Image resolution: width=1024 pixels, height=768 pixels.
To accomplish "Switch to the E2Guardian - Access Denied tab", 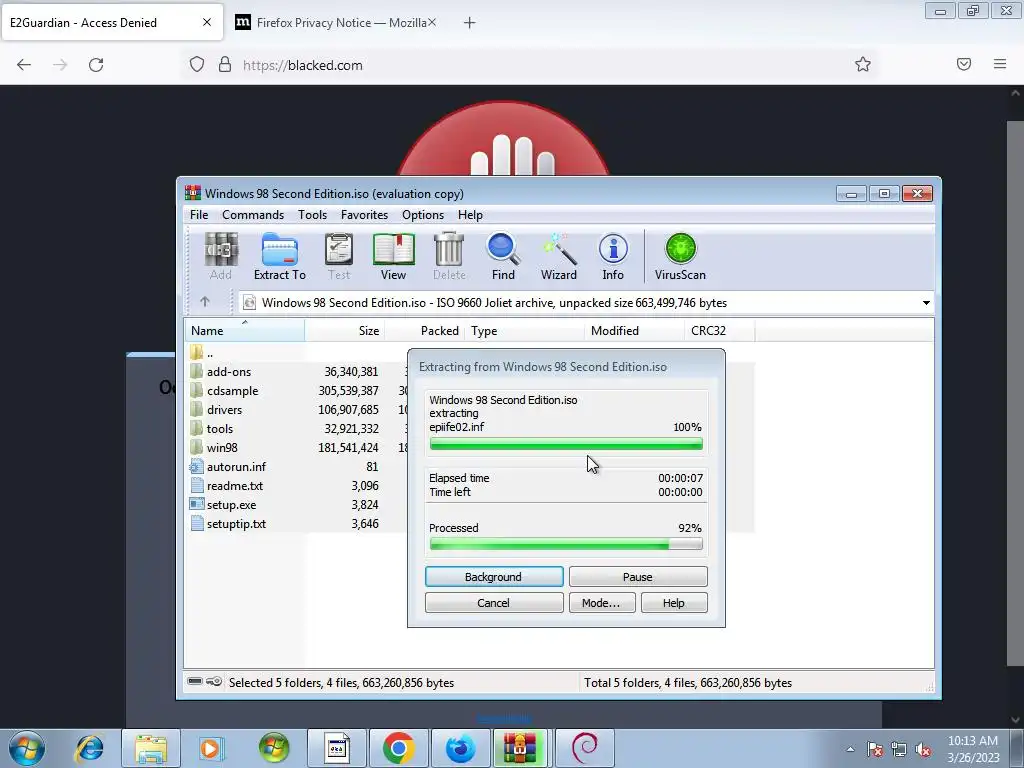I will 112,23.
